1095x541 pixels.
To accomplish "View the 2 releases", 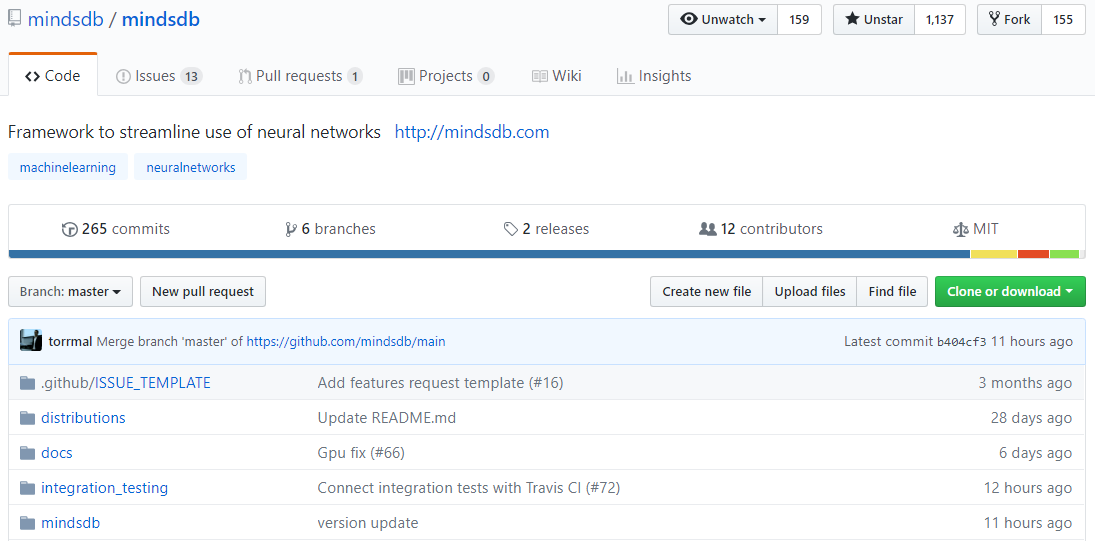I will (546, 229).
